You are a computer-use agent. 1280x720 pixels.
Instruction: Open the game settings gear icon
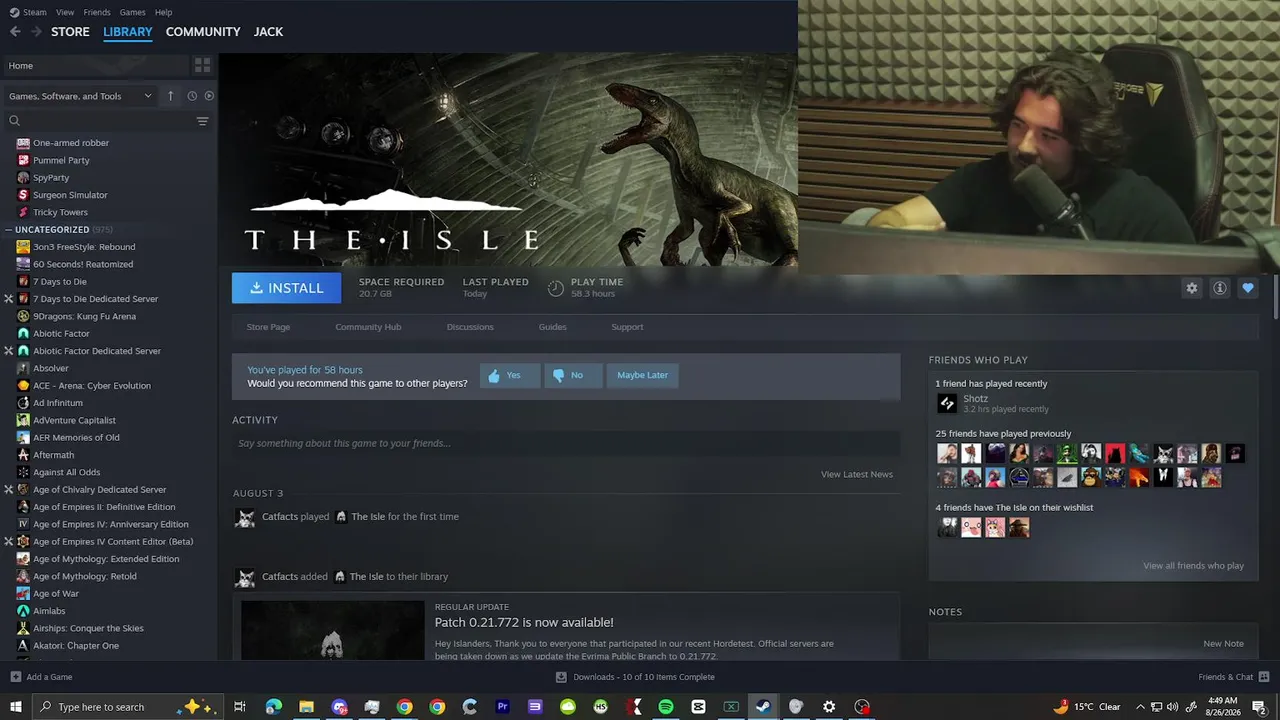[x=1192, y=288]
